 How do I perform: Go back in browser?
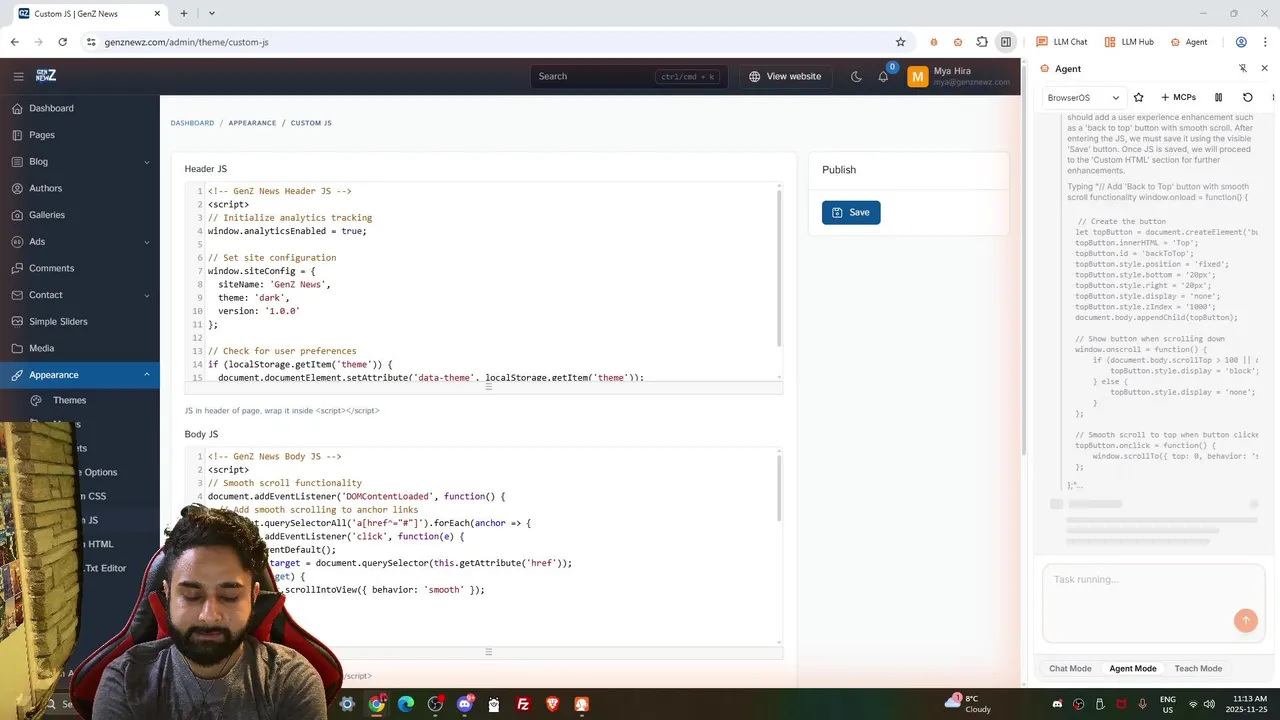[14, 42]
